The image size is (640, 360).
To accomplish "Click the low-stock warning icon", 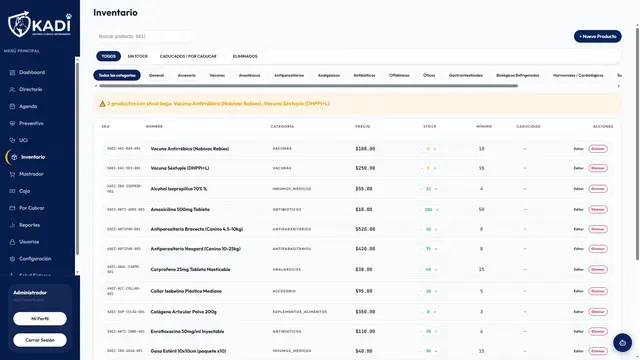I will [x=102, y=104].
